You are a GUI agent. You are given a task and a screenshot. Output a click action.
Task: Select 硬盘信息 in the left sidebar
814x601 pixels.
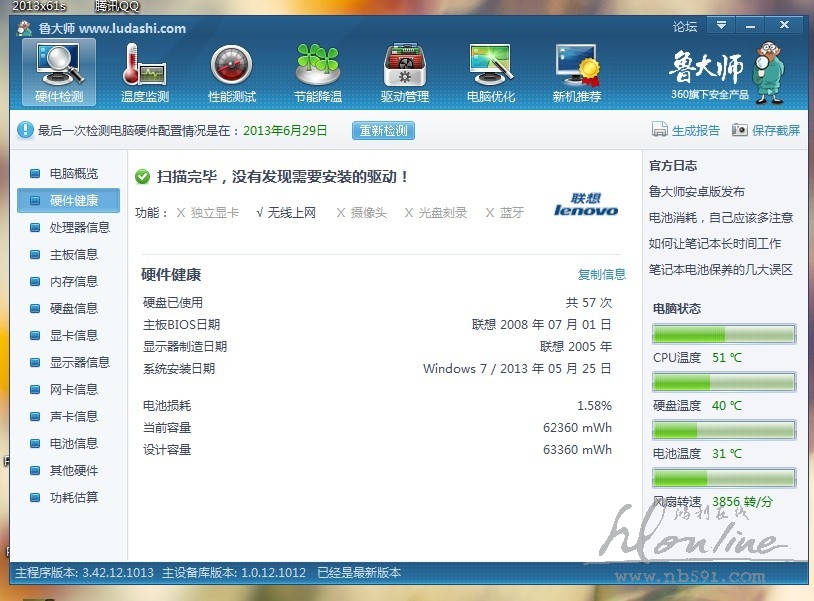74,308
